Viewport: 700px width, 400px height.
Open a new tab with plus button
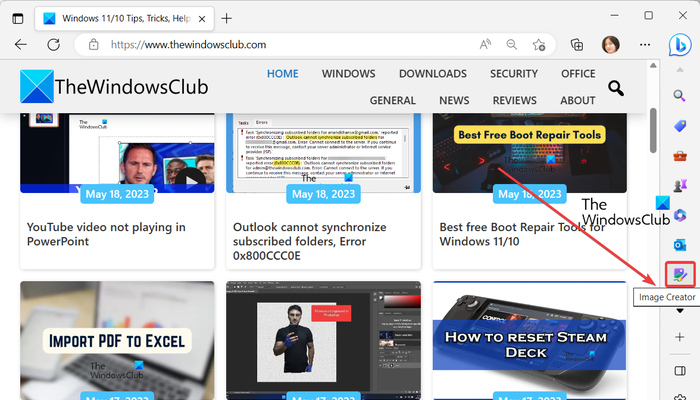point(226,18)
